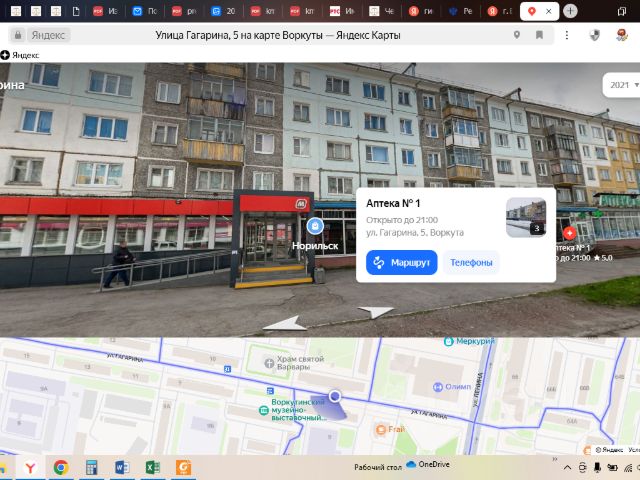Click the Яндекс logo link below address bar
This screenshot has height=480, width=640.
tap(20, 55)
